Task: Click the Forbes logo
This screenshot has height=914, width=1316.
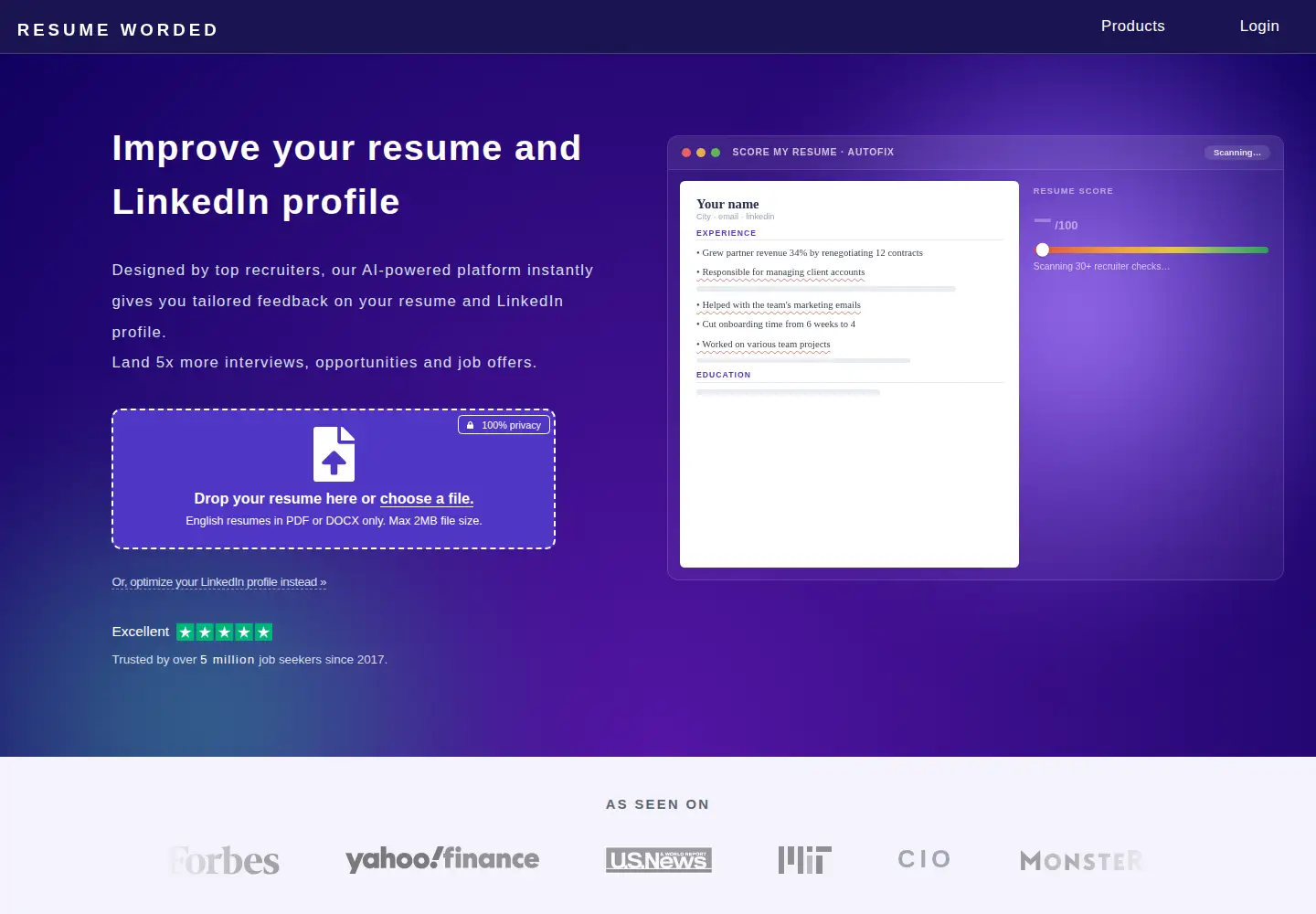Action: point(224,860)
